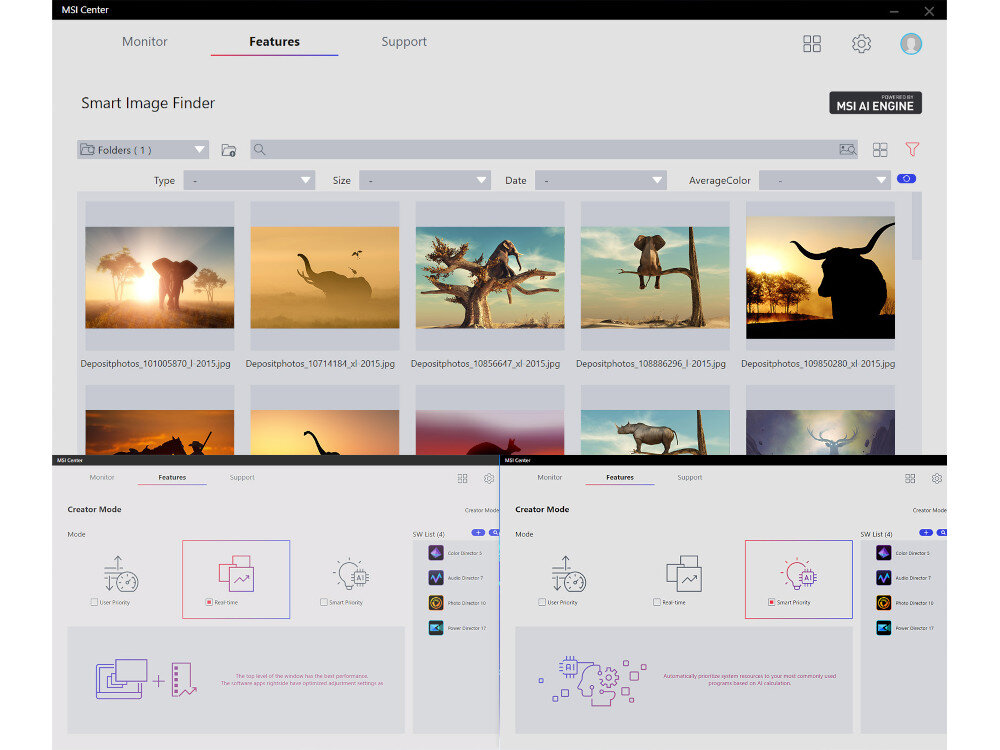Select the elephant sitting on branch thumbnail
1000x750 pixels.
pyautogui.click(x=655, y=277)
